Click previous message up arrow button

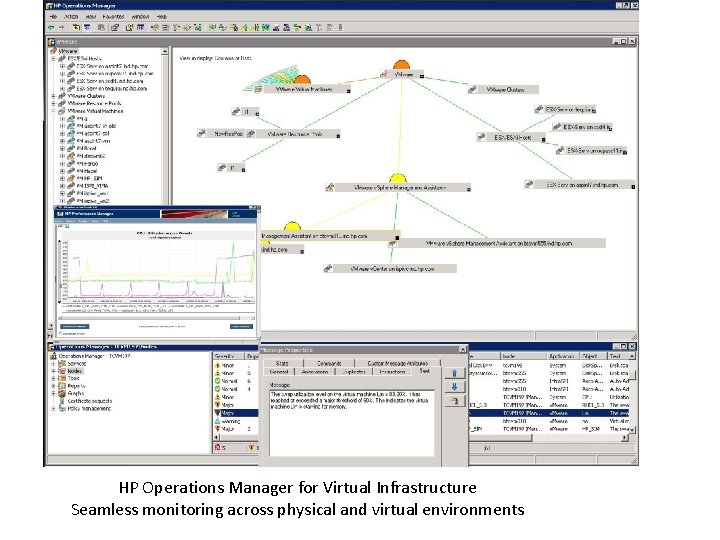[455, 373]
